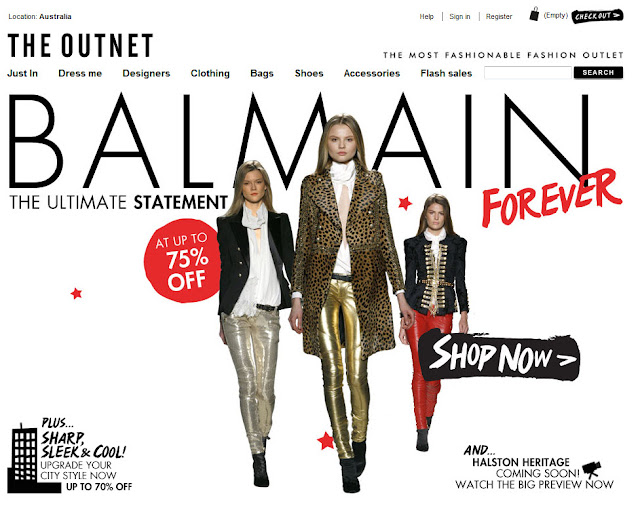Click the movie camera icon
Viewport: 640px width, 506px height.
592,469
